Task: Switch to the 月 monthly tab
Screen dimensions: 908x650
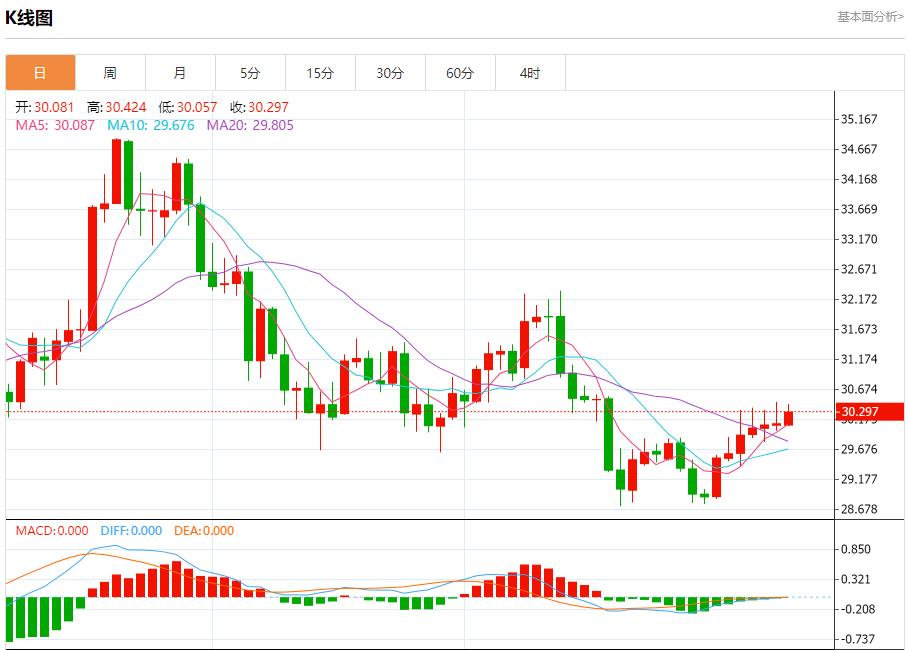Action: click(x=180, y=73)
